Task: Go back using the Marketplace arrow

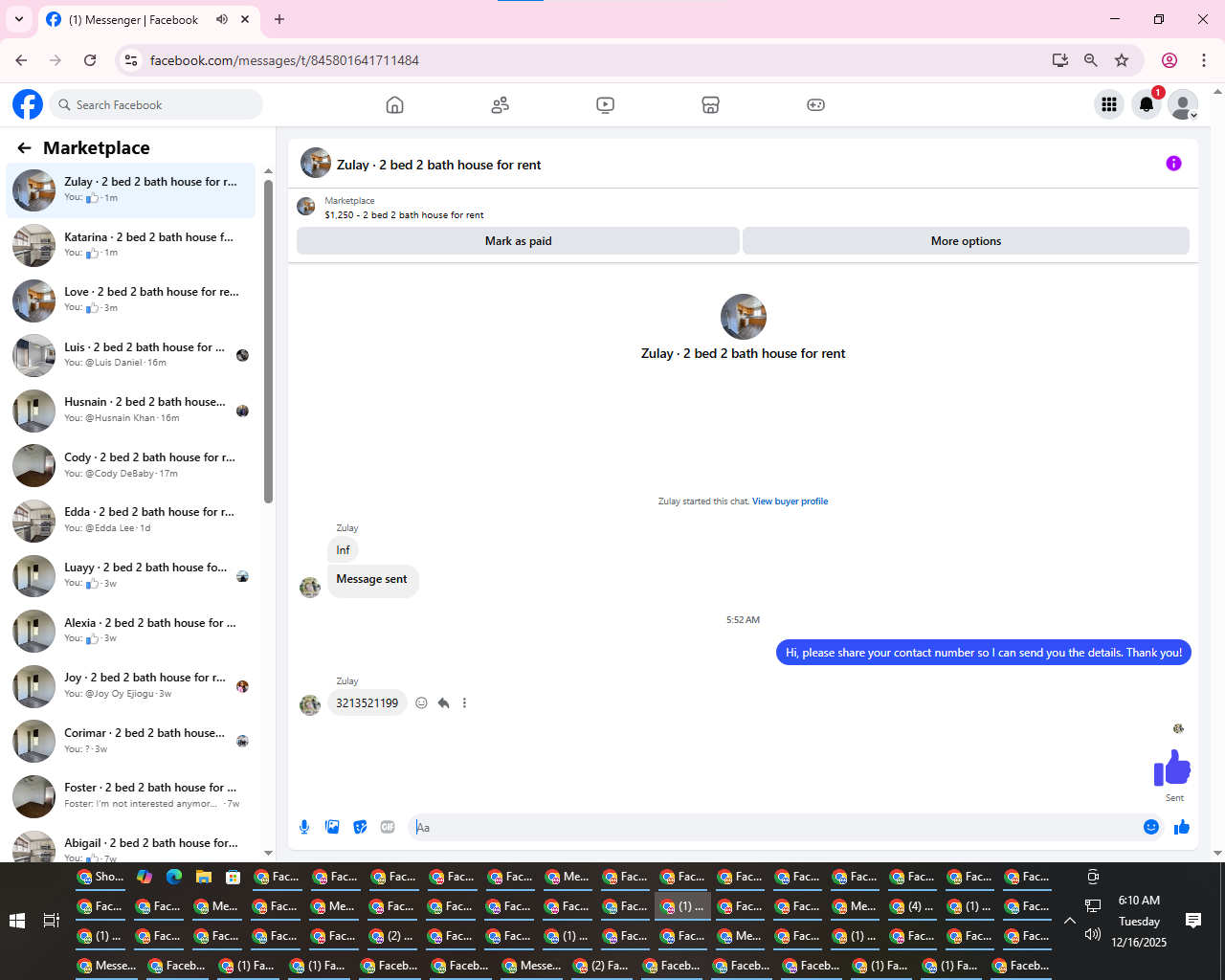Action: point(24,148)
